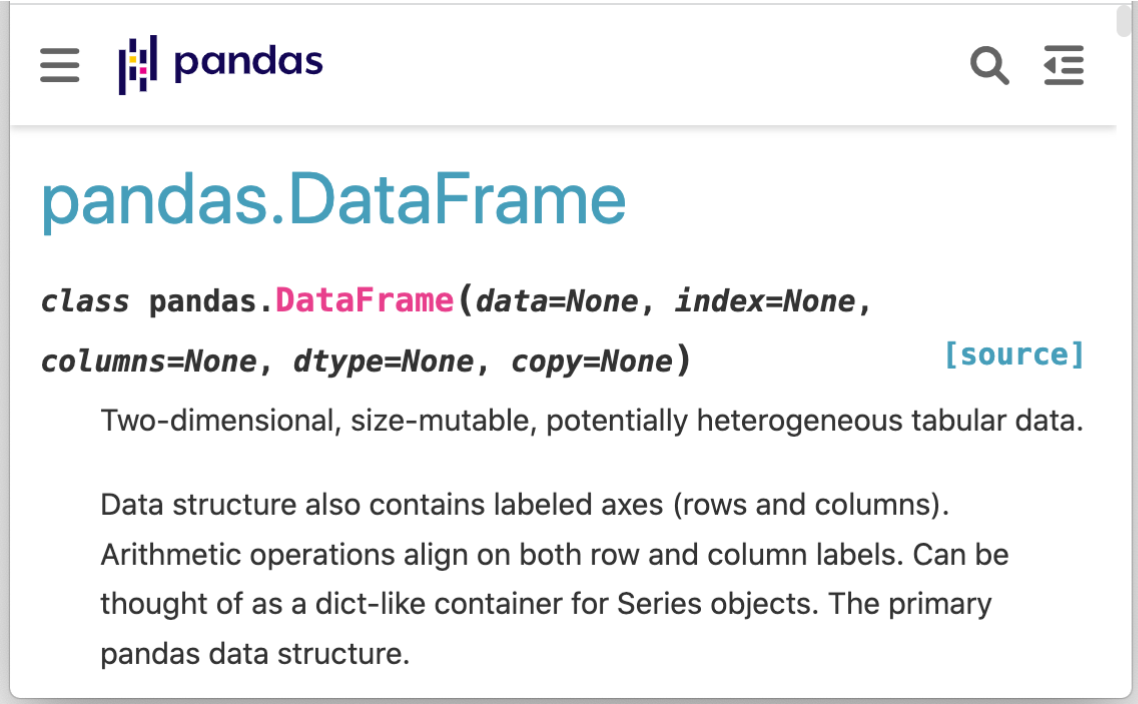Image resolution: width=1138 pixels, height=704 pixels.
Task: Click the 'pandas data structure.' closing line
Action: pos(255,655)
